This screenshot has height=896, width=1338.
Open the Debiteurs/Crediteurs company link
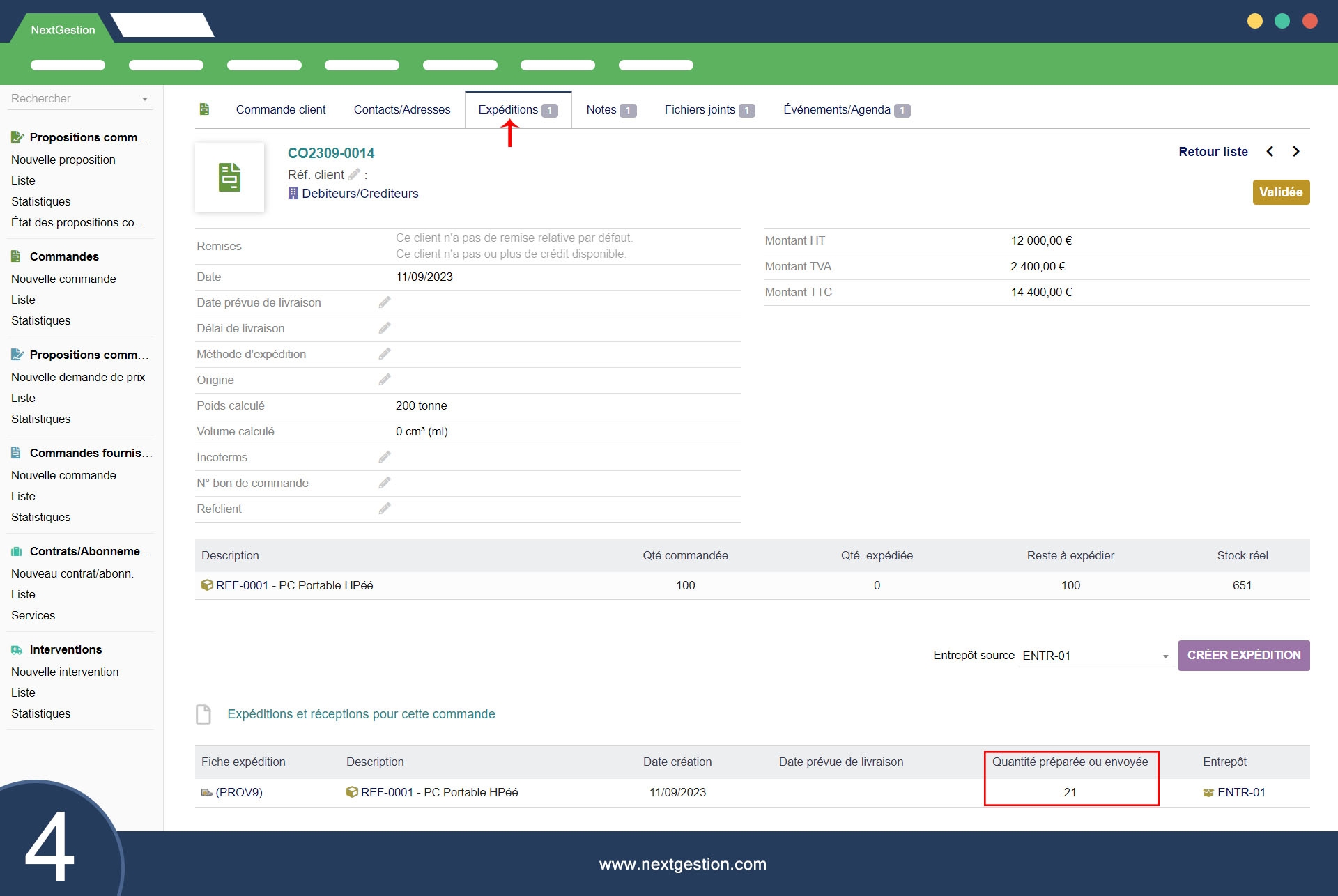360,194
